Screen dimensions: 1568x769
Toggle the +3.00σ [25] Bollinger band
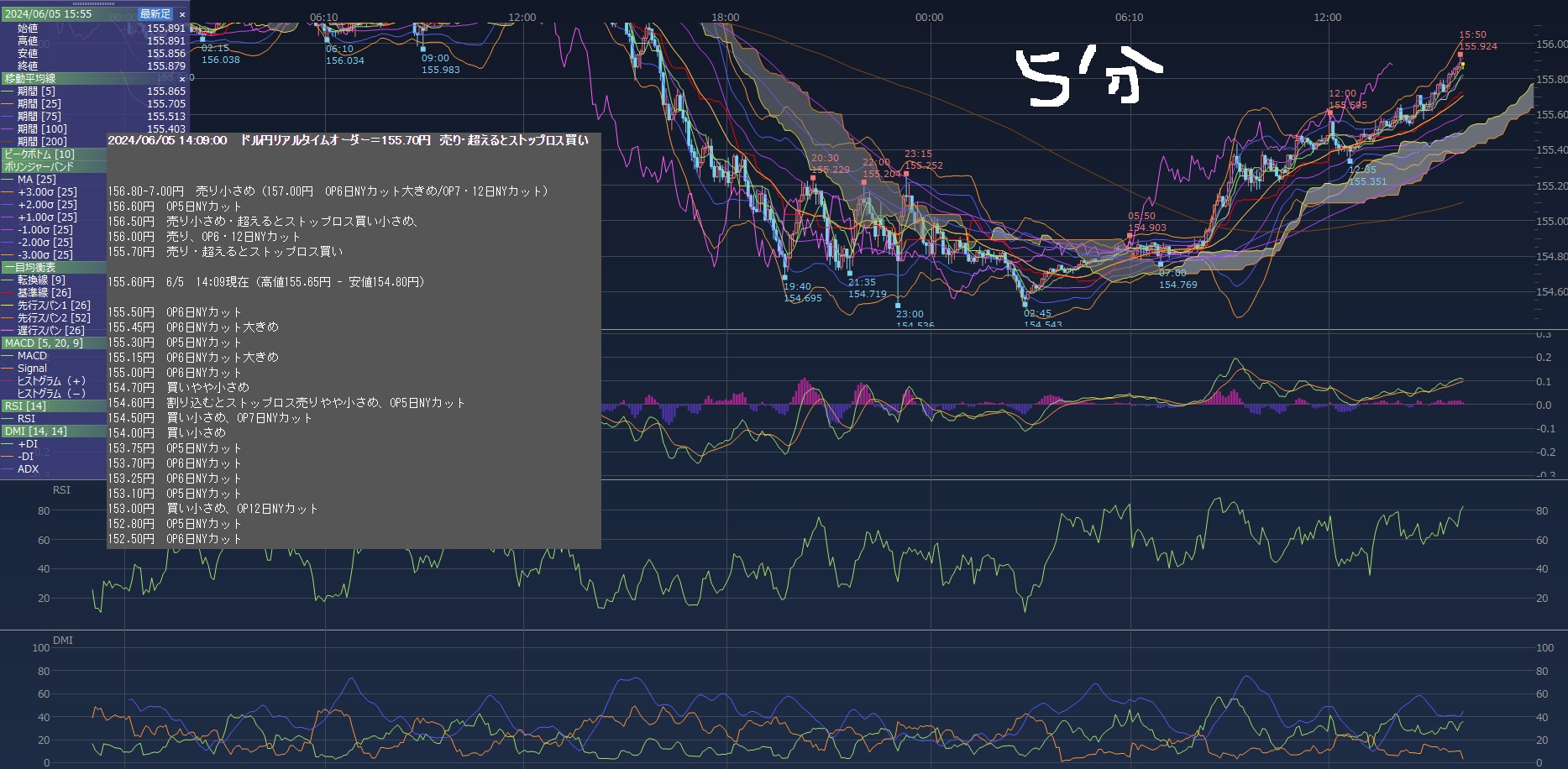click(46, 192)
